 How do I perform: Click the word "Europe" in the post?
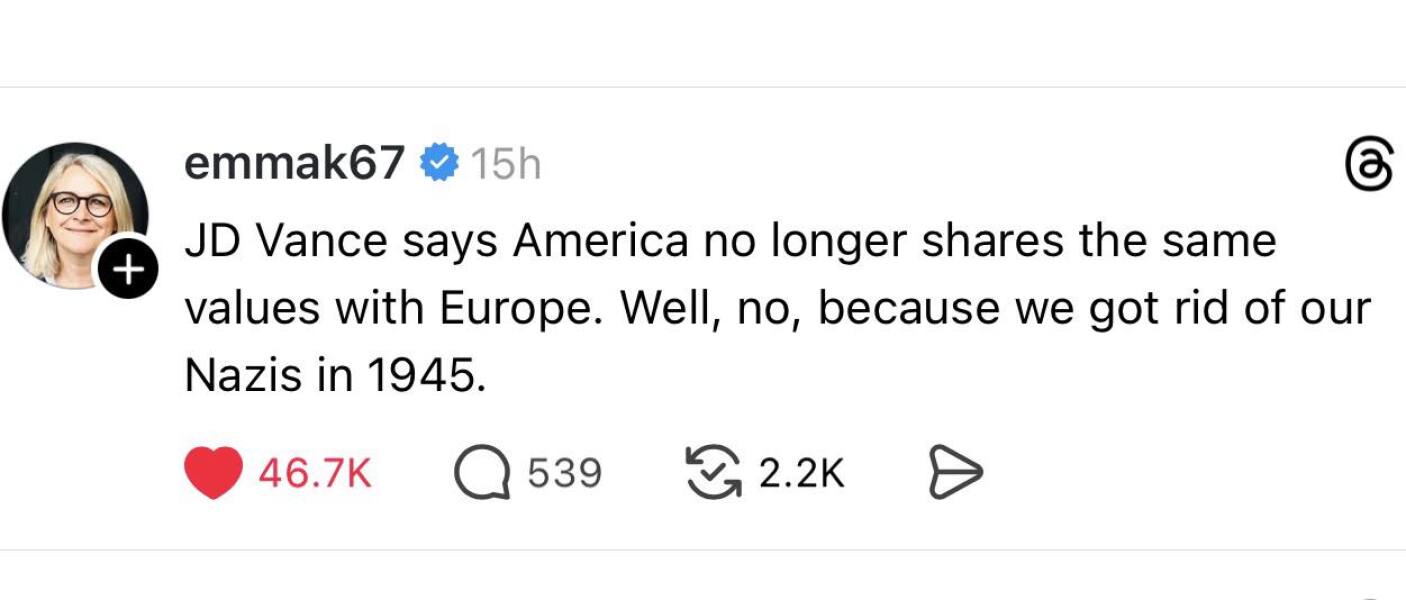(x=540, y=309)
